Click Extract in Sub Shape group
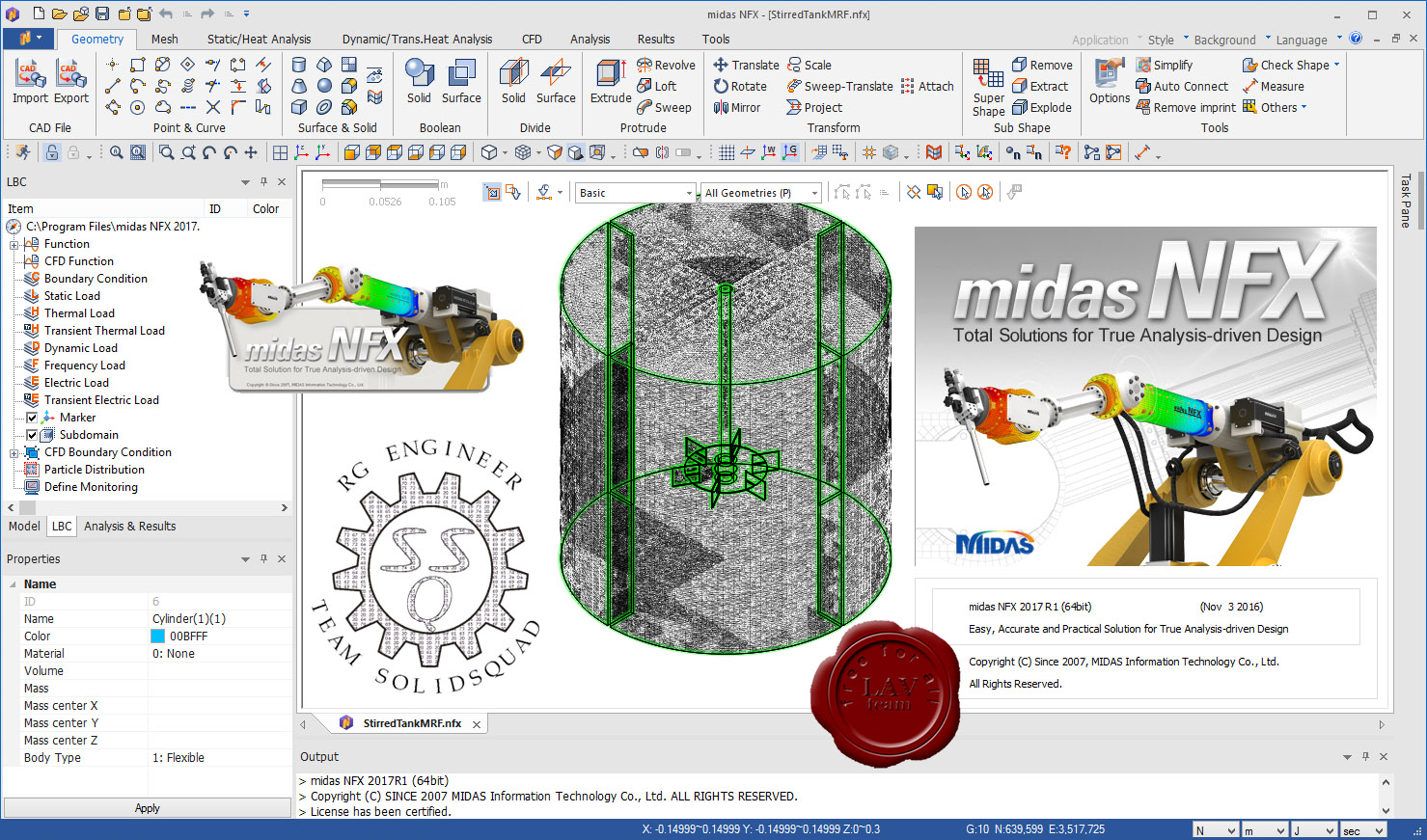 (1039, 86)
